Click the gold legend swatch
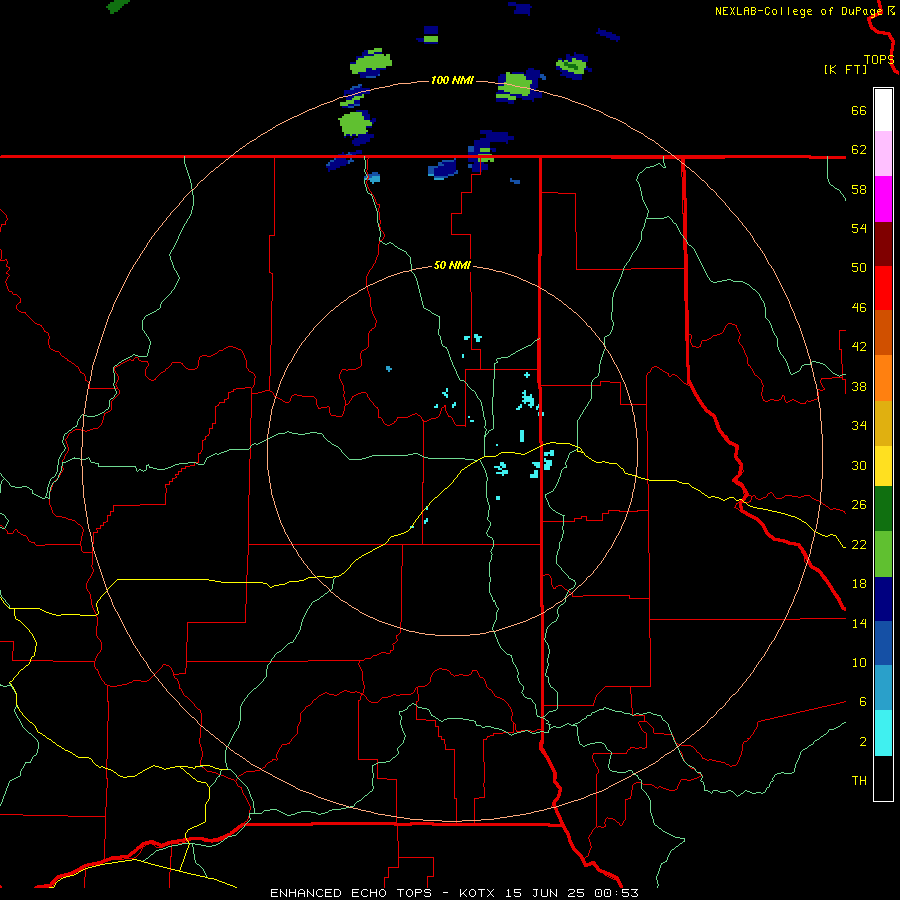 pyautogui.click(x=883, y=424)
